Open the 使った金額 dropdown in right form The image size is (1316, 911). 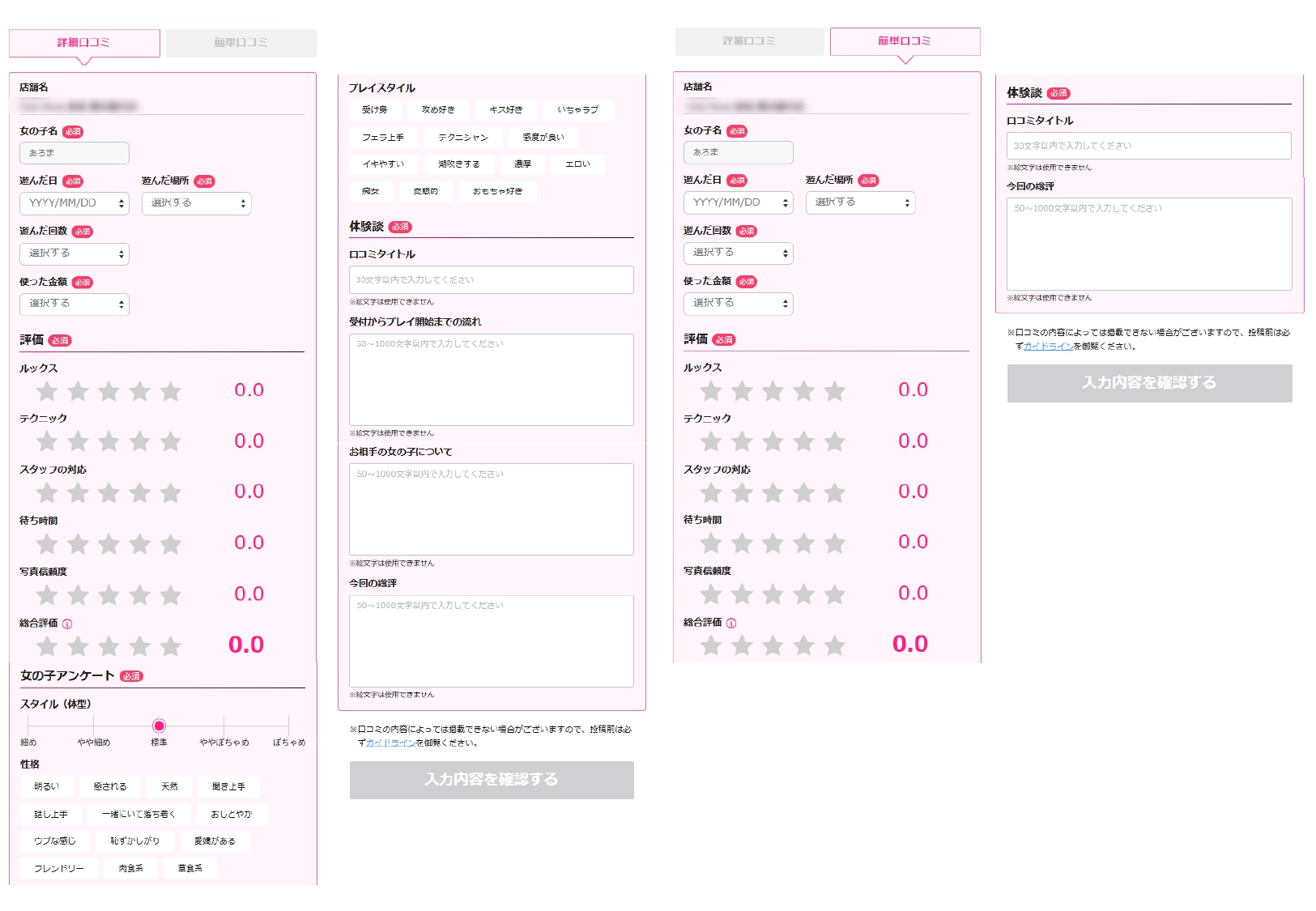[x=738, y=303]
